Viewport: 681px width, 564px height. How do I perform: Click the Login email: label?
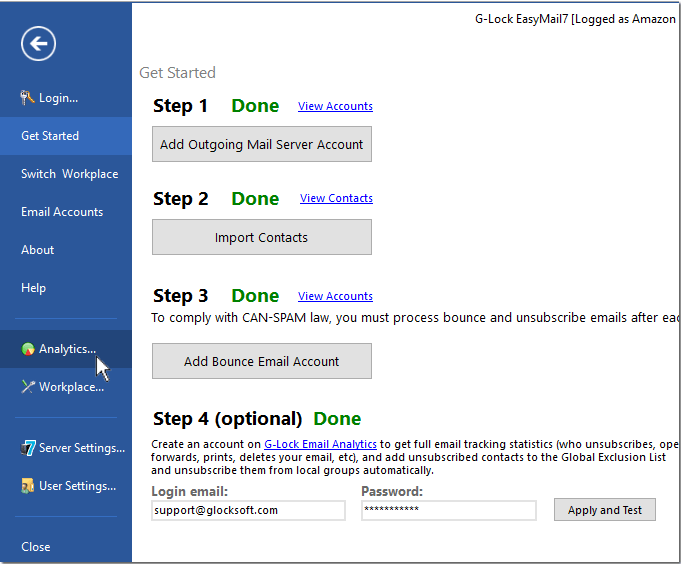(x=189, y=491)
